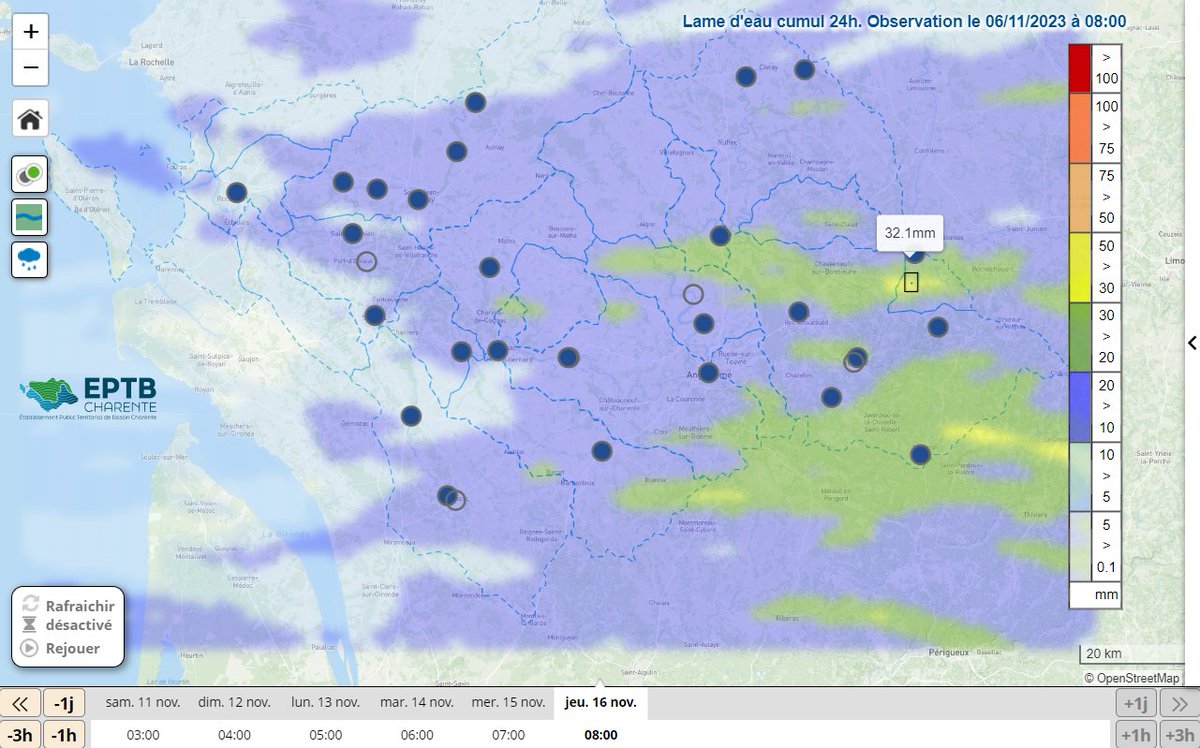Select the station marker under the 32.1mm tooltip
Screen dimensions: 1200x748
pyautogui.click(x=915, y=255)
